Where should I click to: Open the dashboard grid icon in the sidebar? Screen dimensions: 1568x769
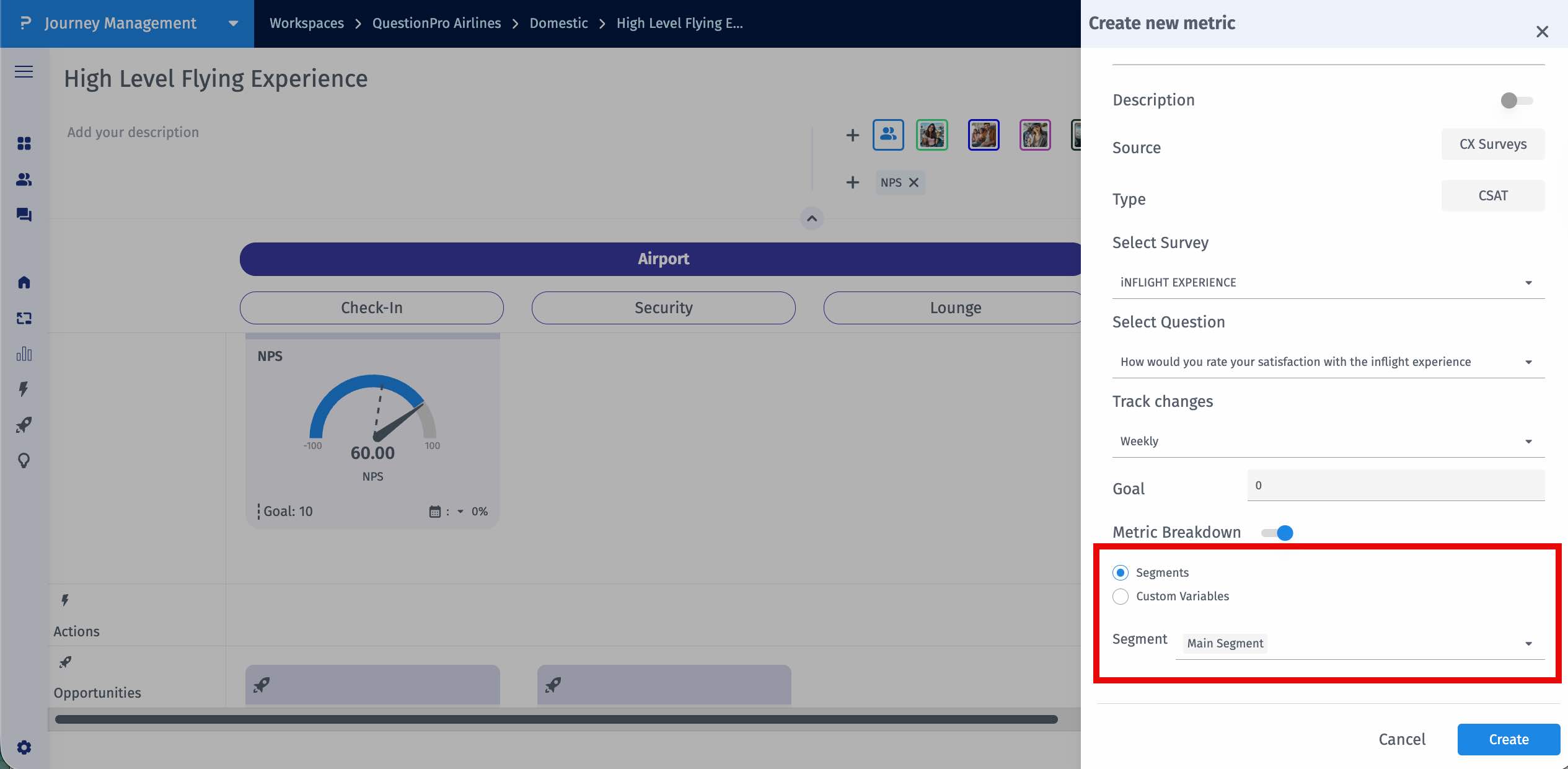(x=24, y=143)
